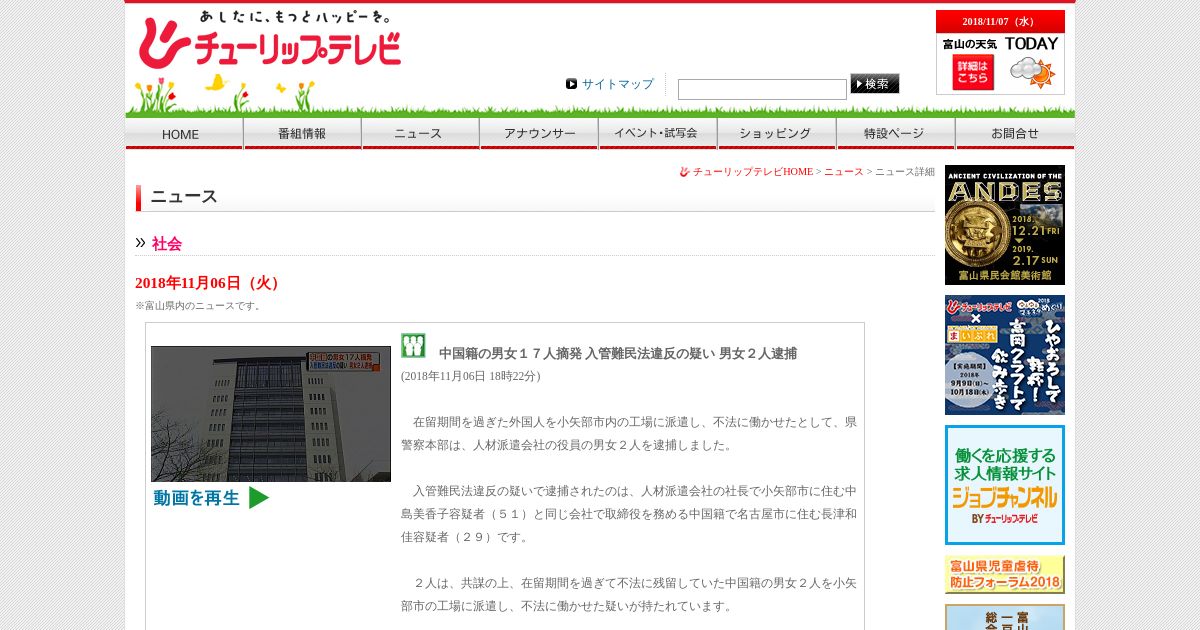Open the イベント・試写会 menu
Viewport: 1200px width, 630px height.
click(657, 134)
